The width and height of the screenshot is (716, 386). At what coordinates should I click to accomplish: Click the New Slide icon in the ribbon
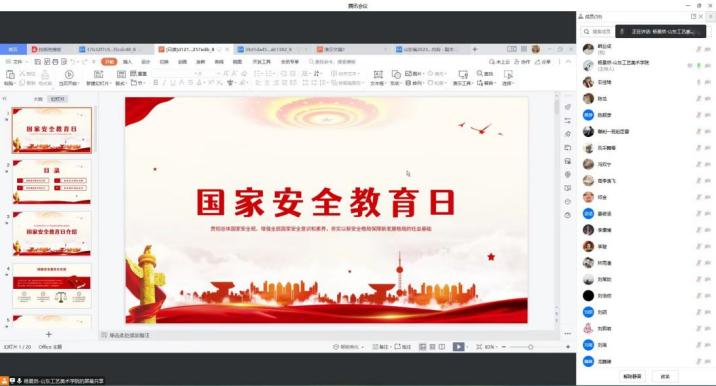98,74
